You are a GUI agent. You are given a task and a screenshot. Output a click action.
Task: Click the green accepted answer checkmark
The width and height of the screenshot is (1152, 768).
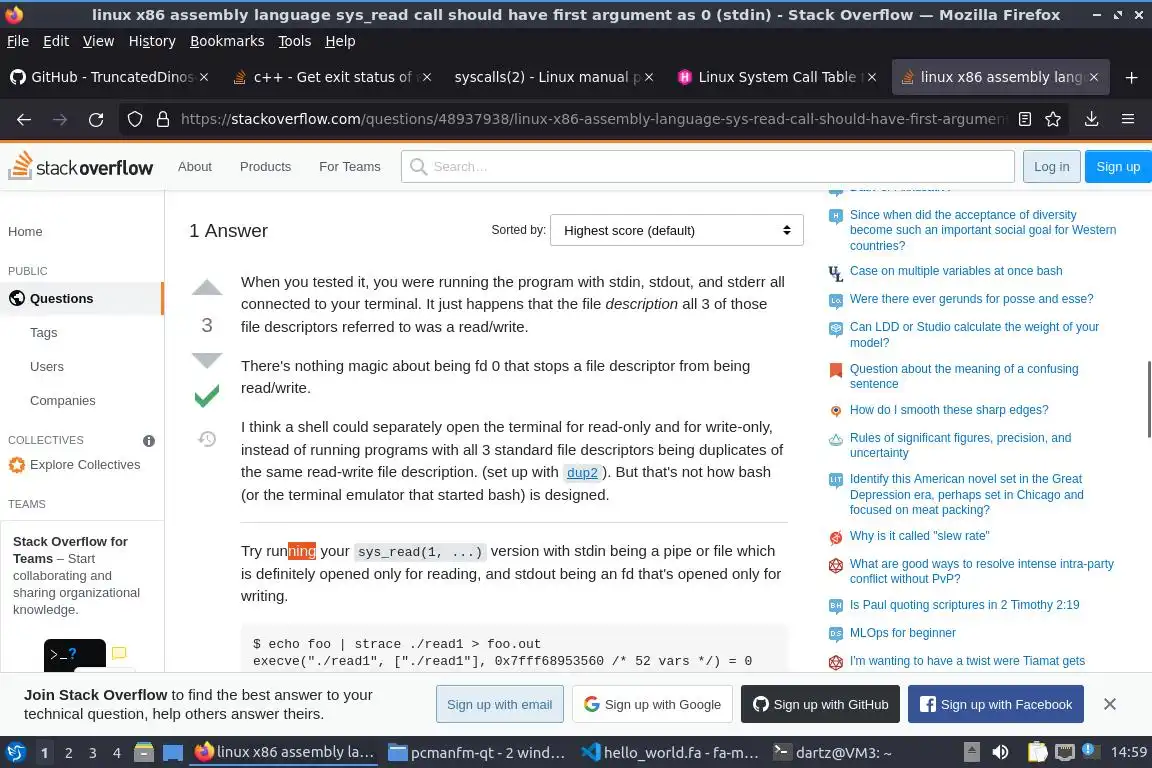click(x=207, y=396)
